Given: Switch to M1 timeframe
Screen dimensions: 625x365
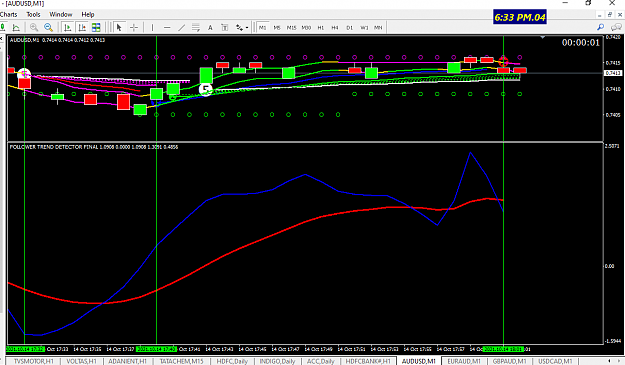Looking at the screenshot, I should tap(262, 27).
